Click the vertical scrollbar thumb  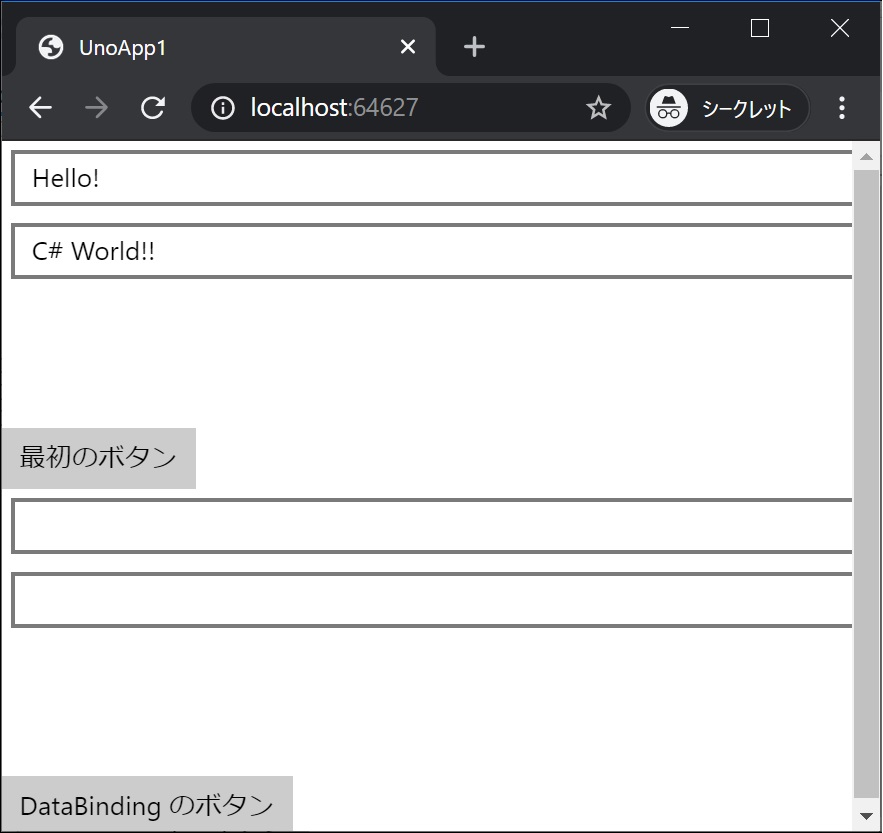coord(867,484)
